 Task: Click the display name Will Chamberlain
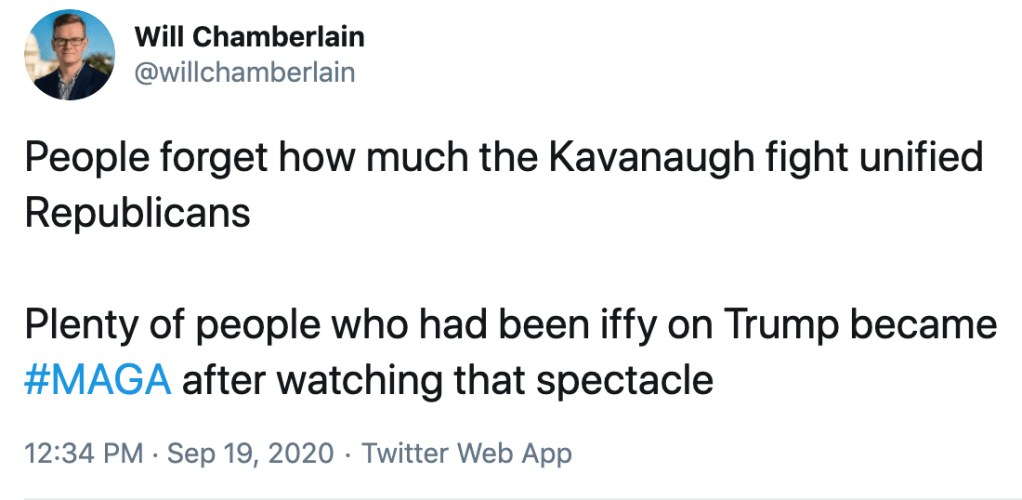click(249, 38)
